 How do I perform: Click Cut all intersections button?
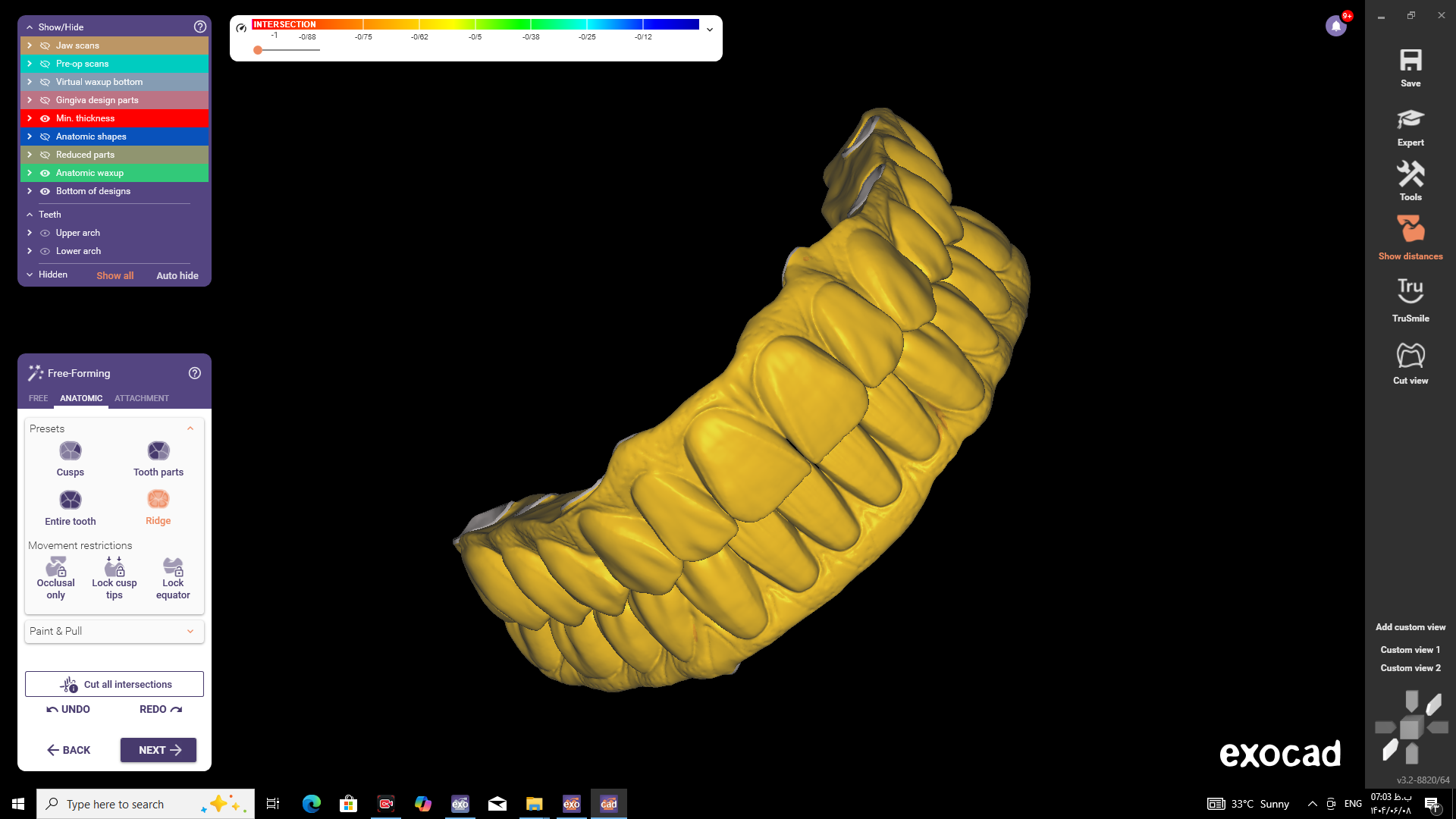(x=115, y=684)
